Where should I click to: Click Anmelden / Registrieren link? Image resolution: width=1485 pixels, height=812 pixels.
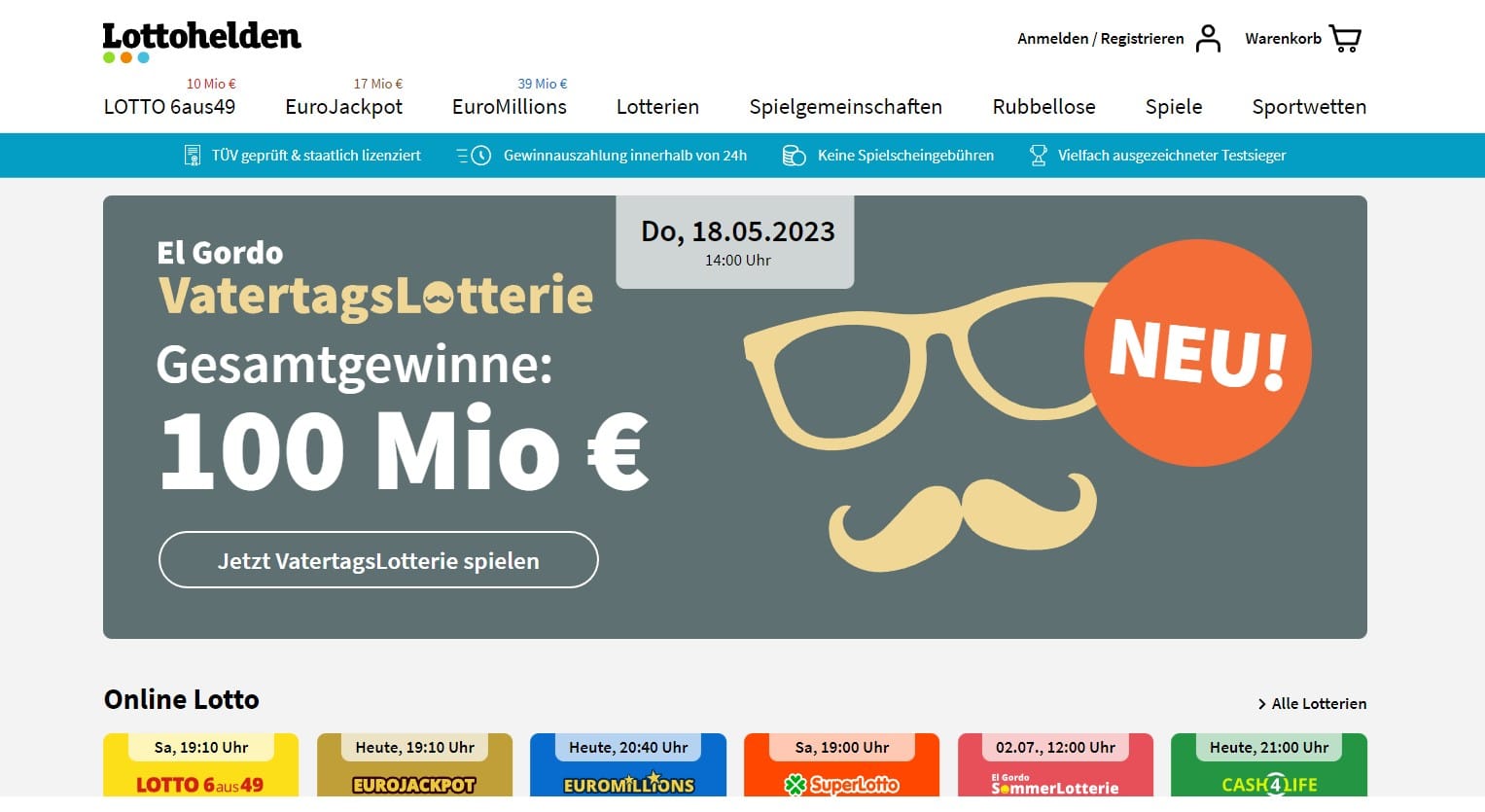1100,39
